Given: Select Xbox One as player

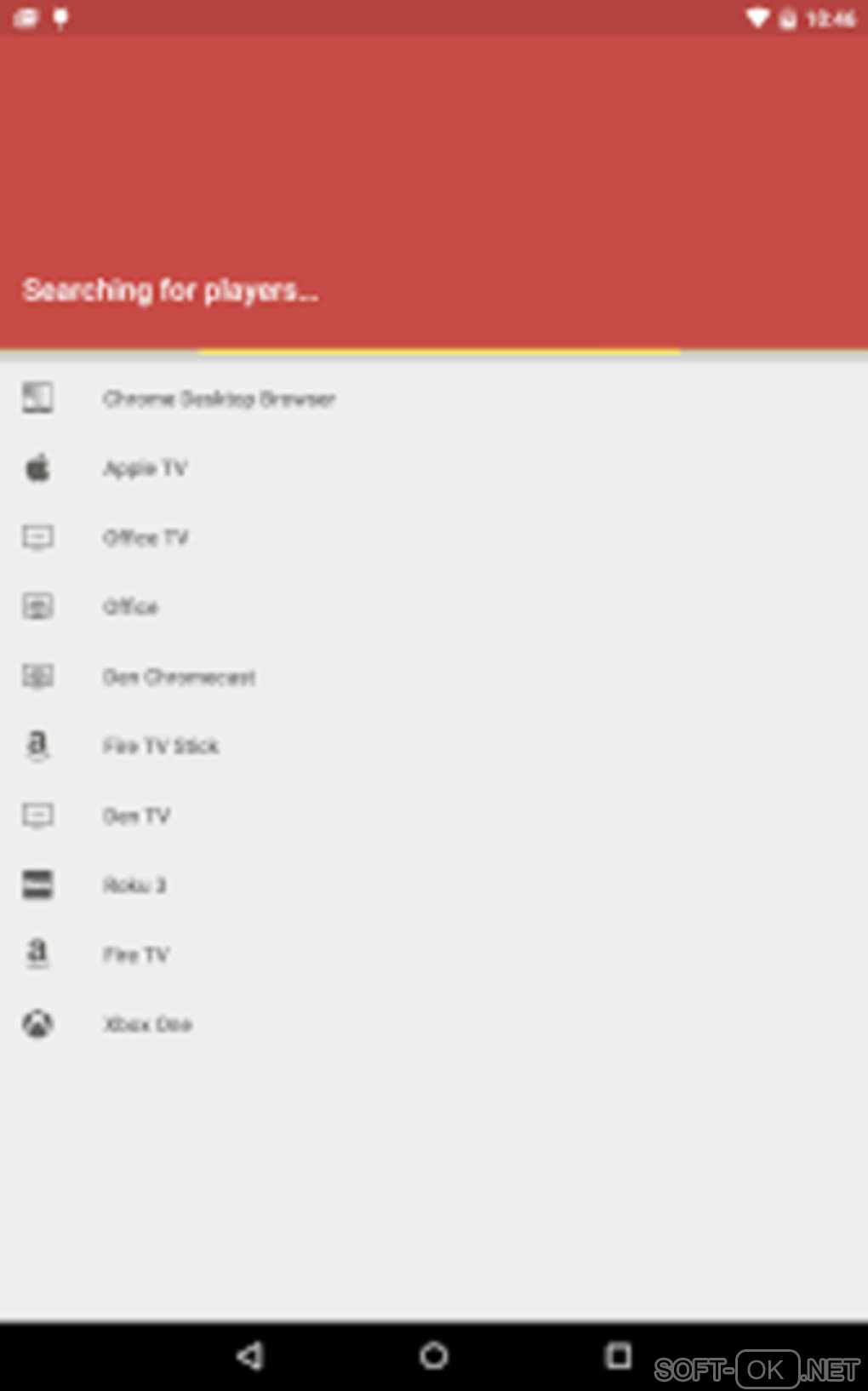Looking at the screenshot, I should [x=434, y=1023].
